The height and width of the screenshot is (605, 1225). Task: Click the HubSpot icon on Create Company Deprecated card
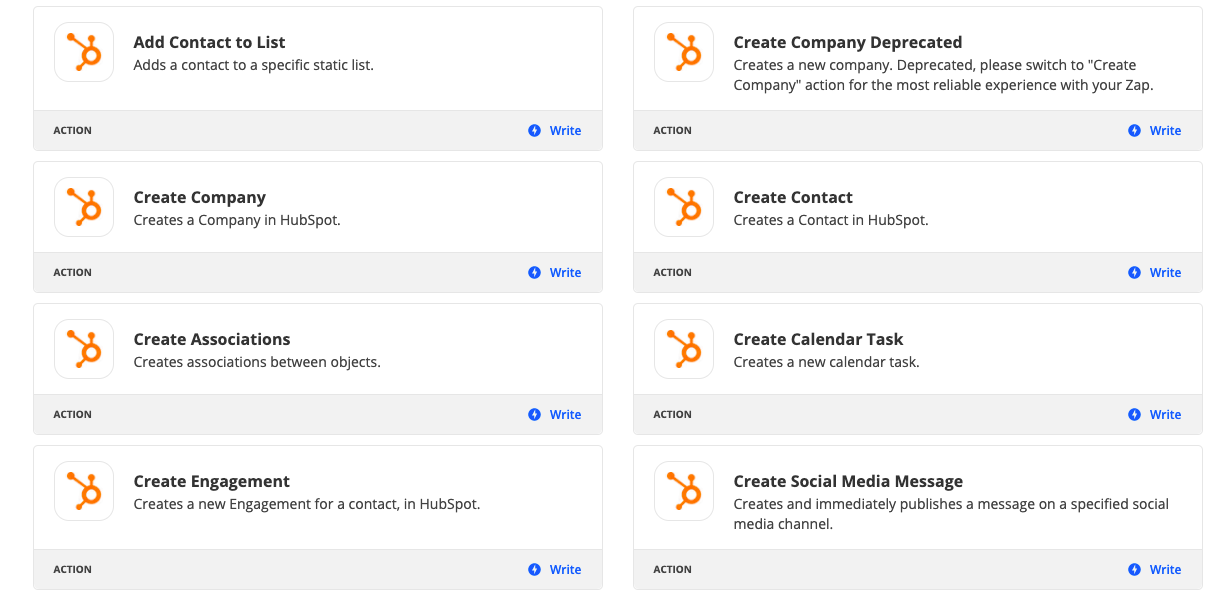[x=684, y=52]
